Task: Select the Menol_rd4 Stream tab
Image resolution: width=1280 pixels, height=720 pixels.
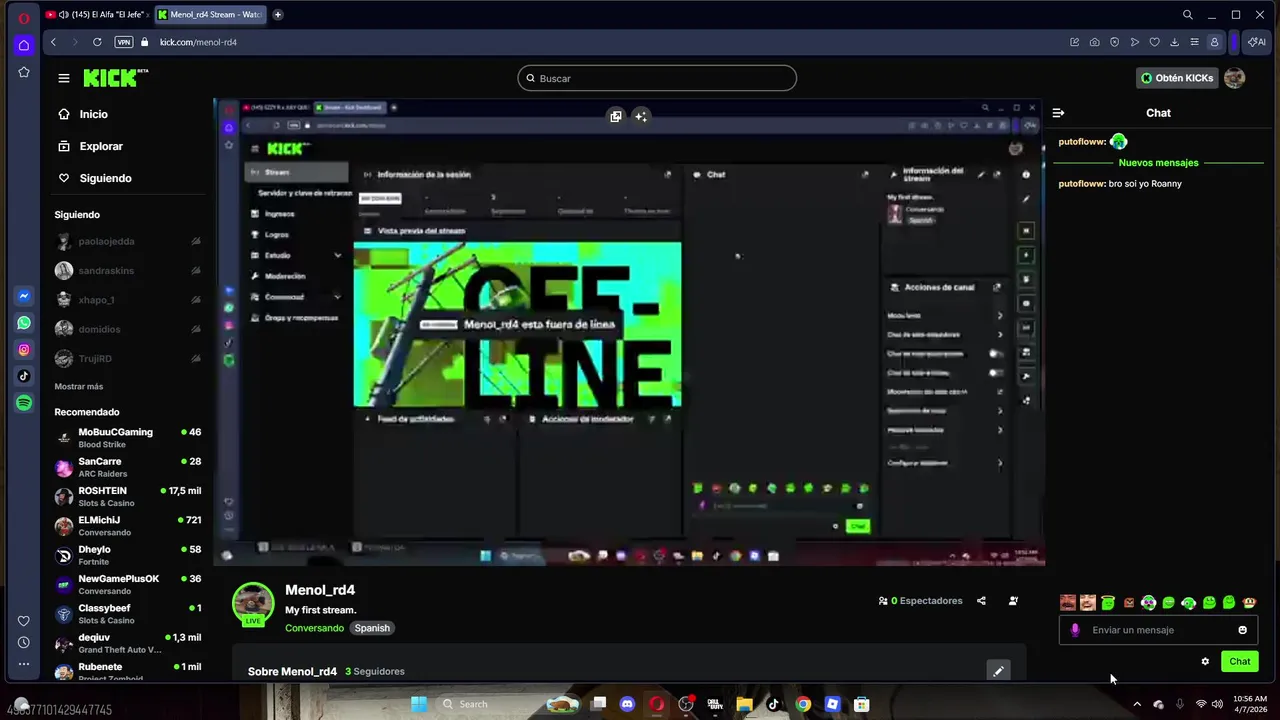Action: [x=210, y=15]
